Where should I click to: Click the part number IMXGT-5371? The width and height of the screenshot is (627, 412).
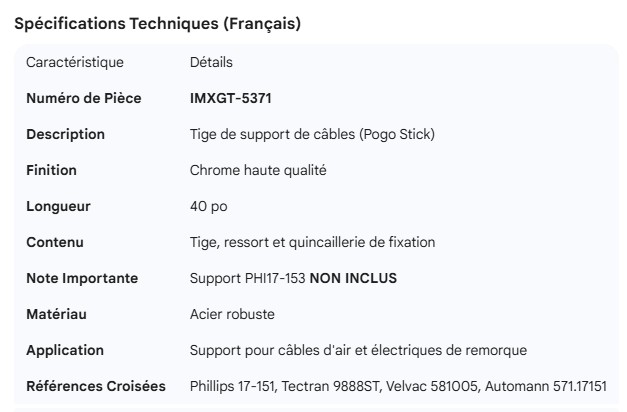(x=231, y=98)
